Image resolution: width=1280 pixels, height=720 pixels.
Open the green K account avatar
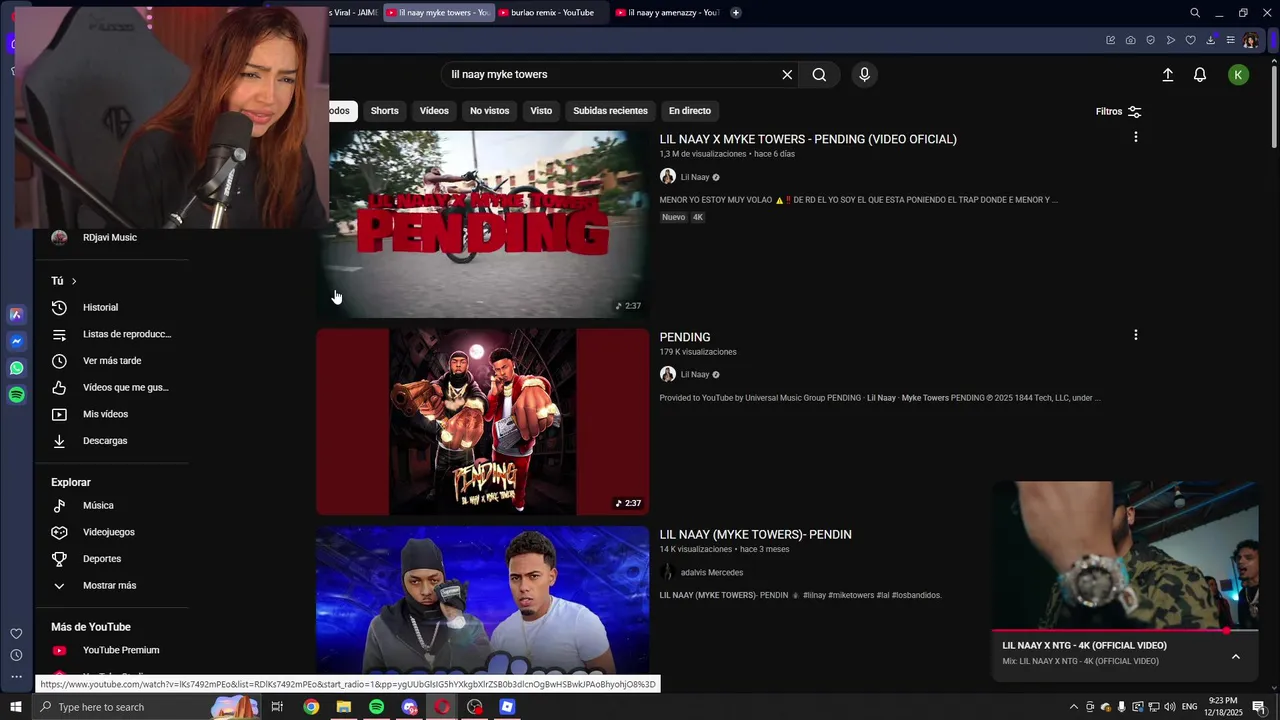[x=1238, y=75]
